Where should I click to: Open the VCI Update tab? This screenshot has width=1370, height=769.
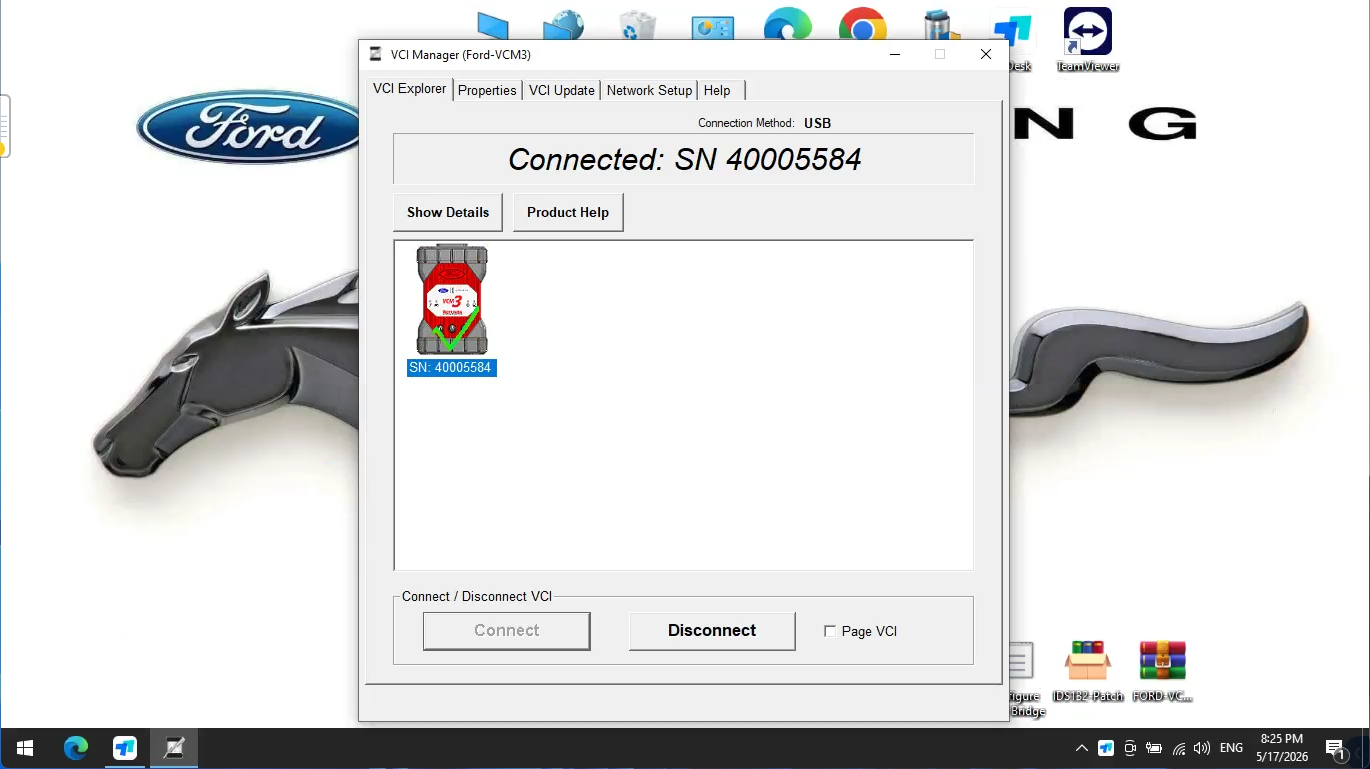click(x=562, y=90)
